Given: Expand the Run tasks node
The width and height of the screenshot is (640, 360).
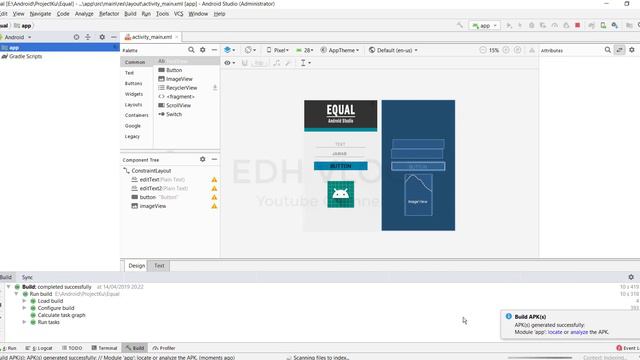Looking at the screenshot, I should point(24,322).
